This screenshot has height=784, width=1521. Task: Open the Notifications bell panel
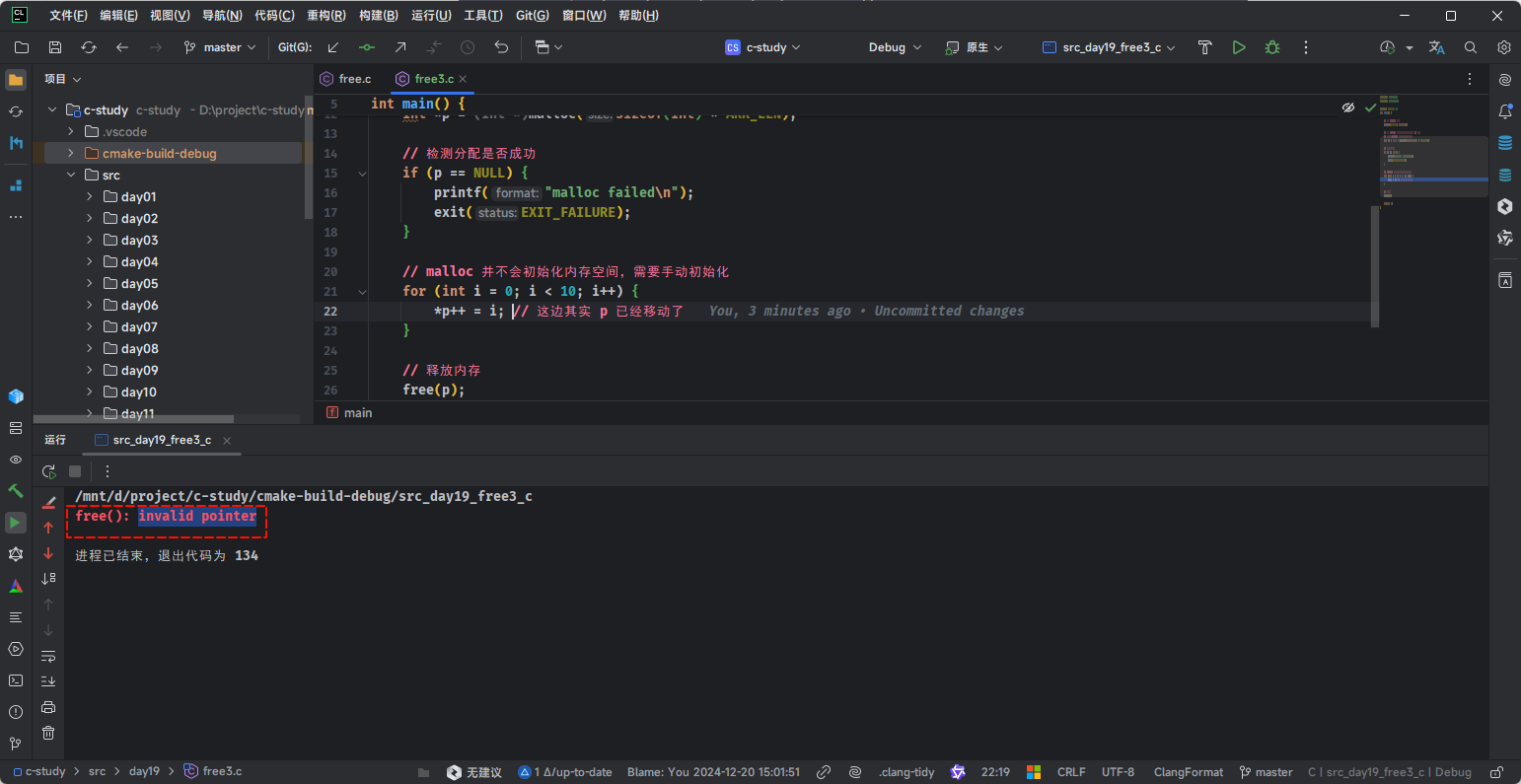coord(1505,111)
